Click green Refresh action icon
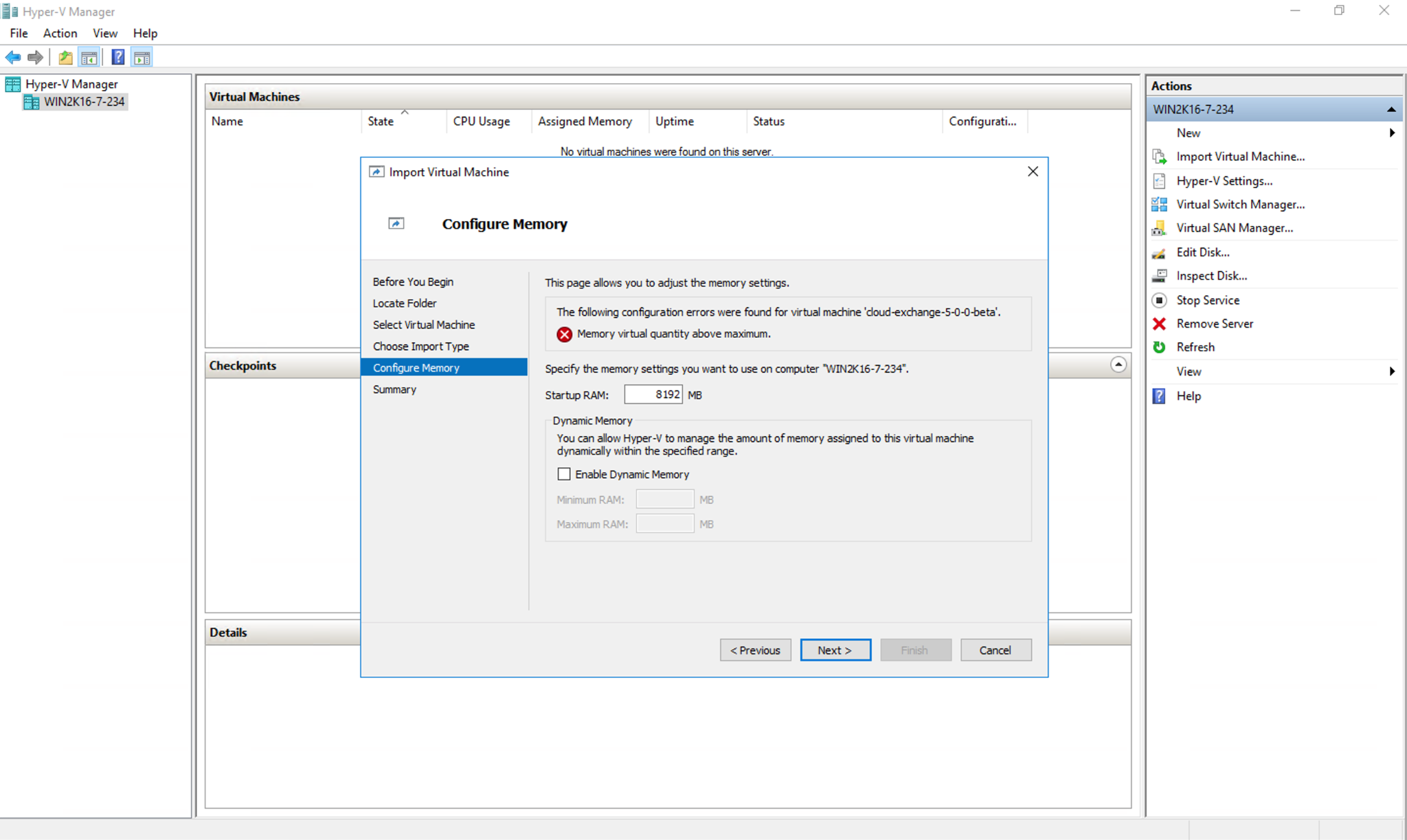This screenshot has height=840, width=1407. (x=1160, y=347)
